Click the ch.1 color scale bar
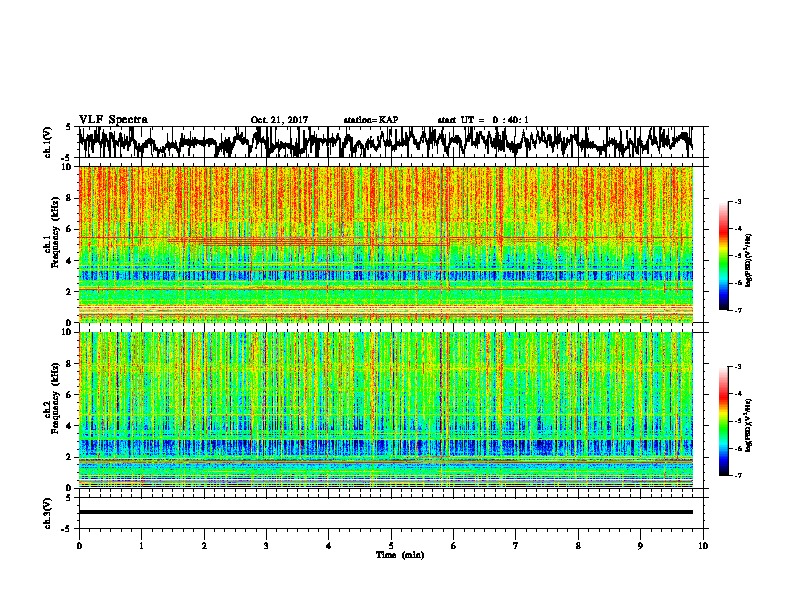Screen dimensions: 792x612 [723, 256]
